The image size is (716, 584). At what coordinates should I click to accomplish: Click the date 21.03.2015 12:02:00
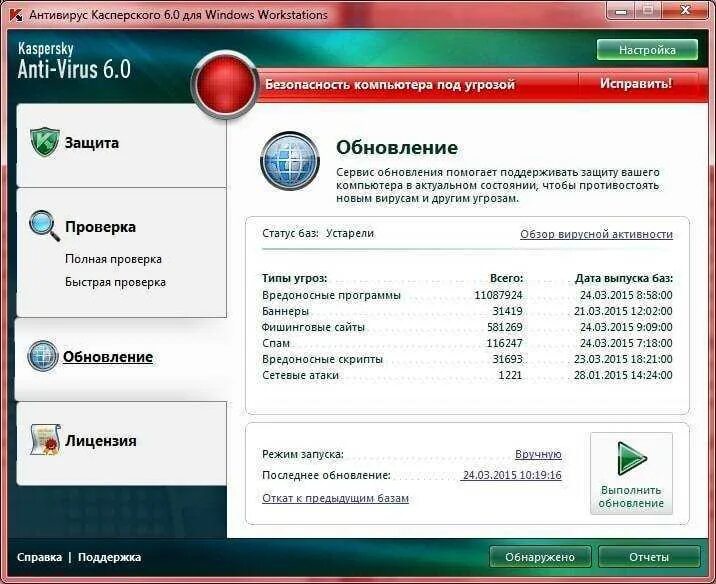pyautogui.click(x=623, y=311)
